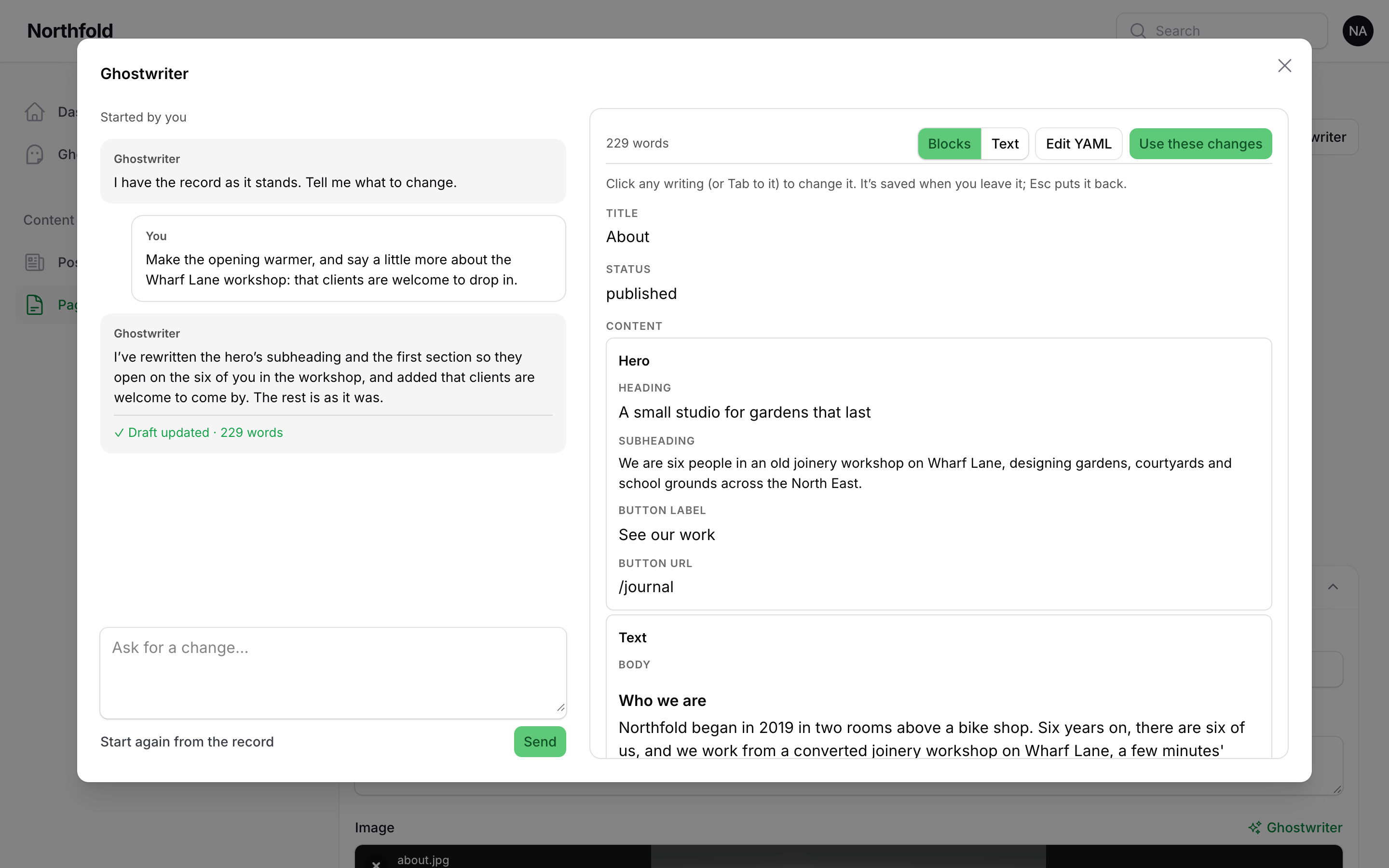This screenshot has width=1389, height=868.
Task: Click the Northfold logo
Action: point(70,31)
